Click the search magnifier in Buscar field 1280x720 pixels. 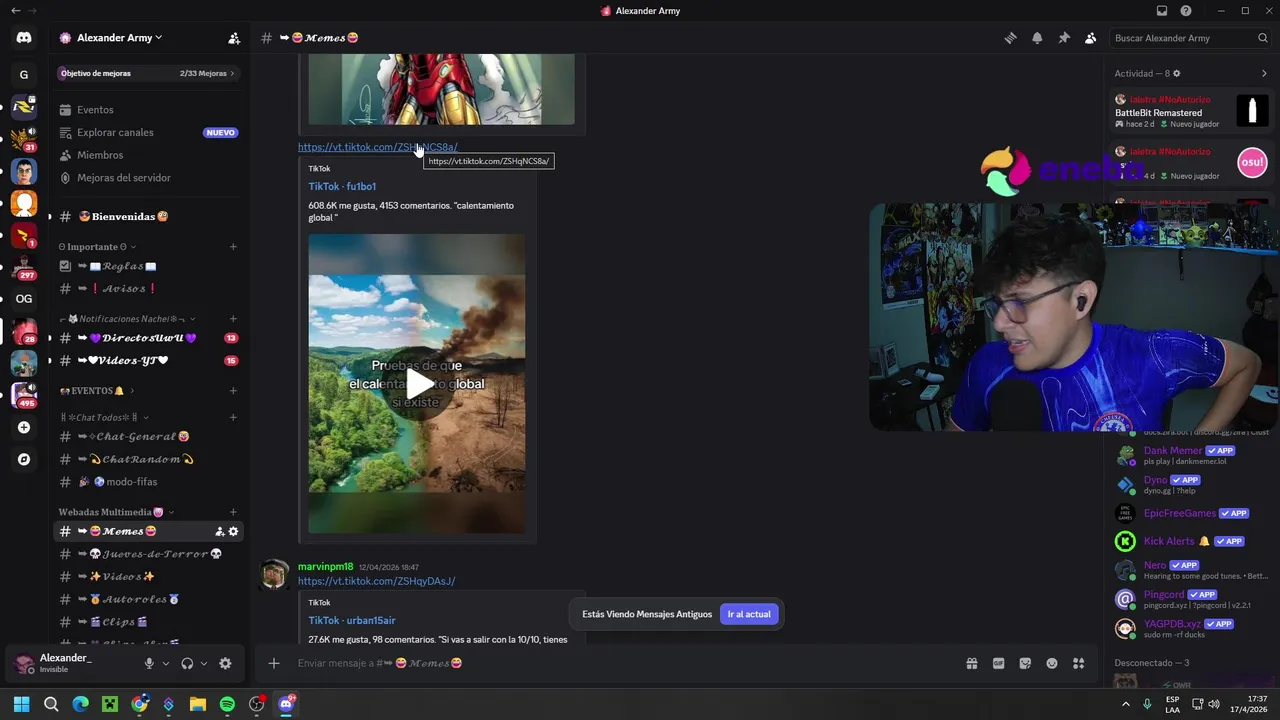coord(1262,38)
